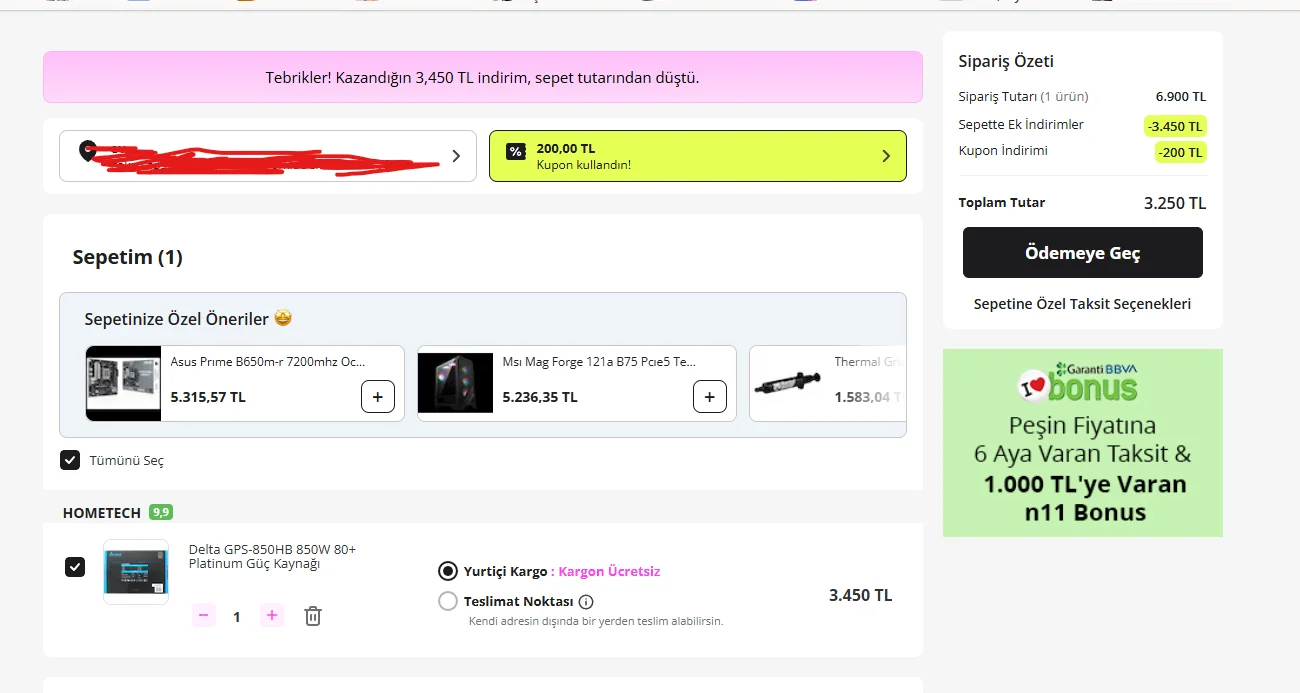Screen dimensions: 1300x693
Task: Delete item with the trash icon
Action: (313, 616)
